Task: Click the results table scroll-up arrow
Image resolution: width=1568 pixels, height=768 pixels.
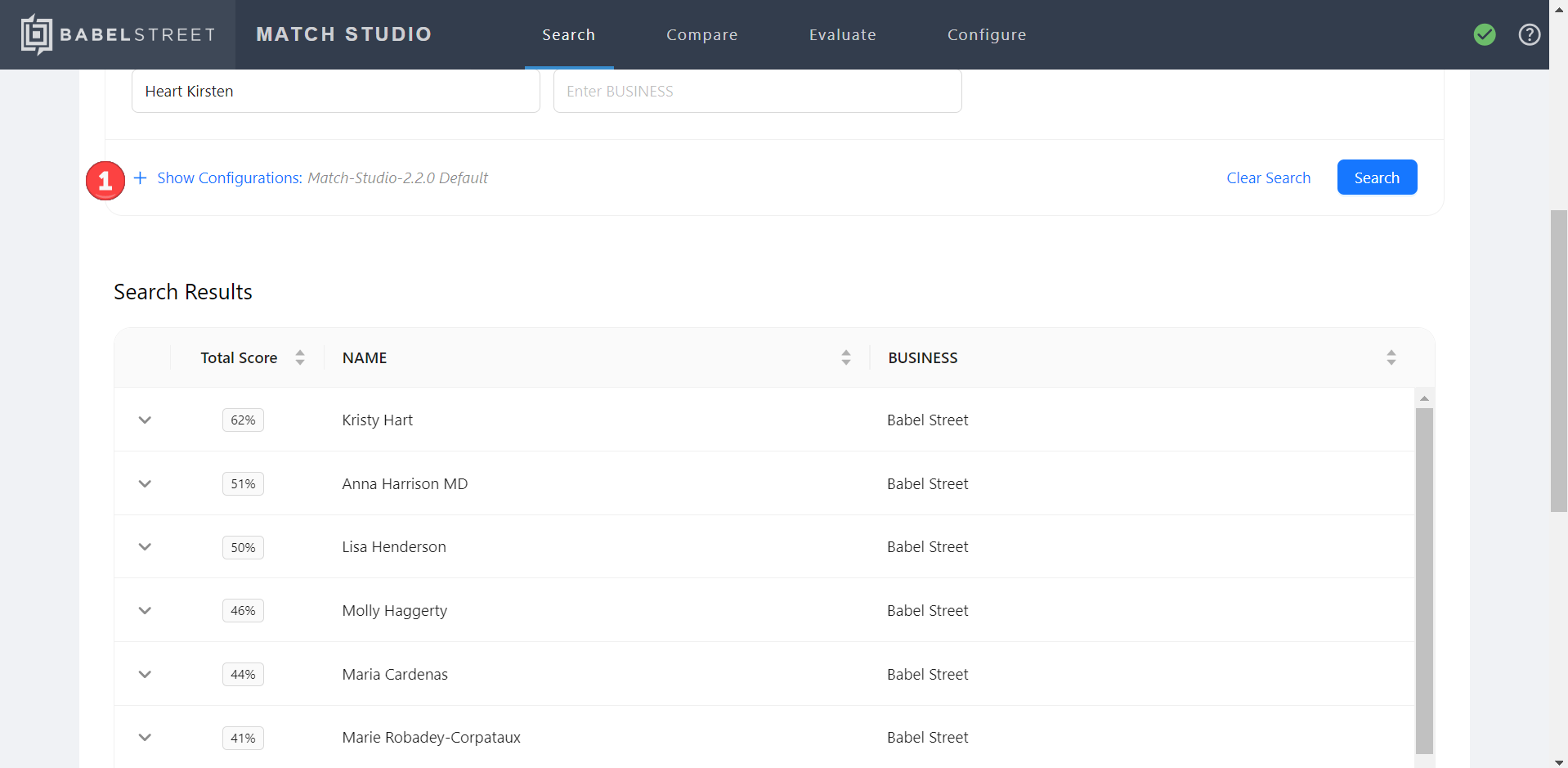Action: pyautogui.click(x=1424, y=398)
